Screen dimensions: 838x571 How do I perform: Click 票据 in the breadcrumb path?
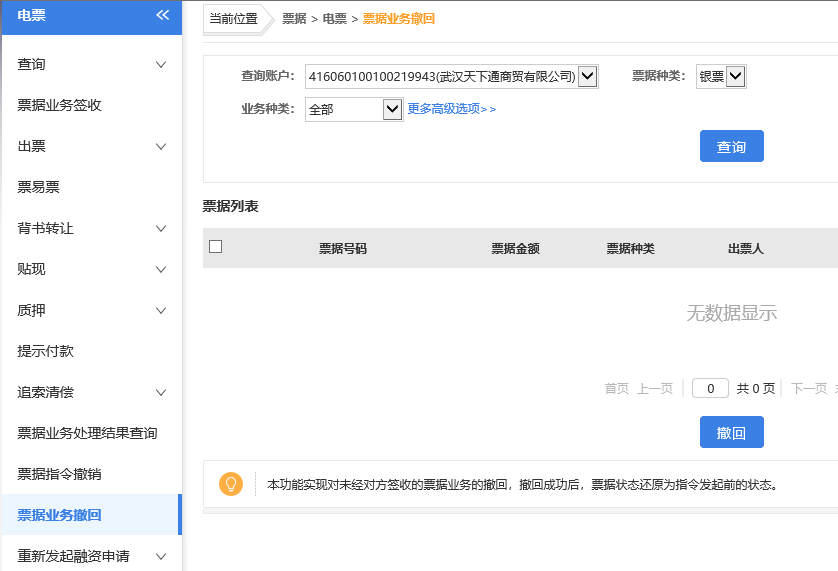click(x=294, y=19)
